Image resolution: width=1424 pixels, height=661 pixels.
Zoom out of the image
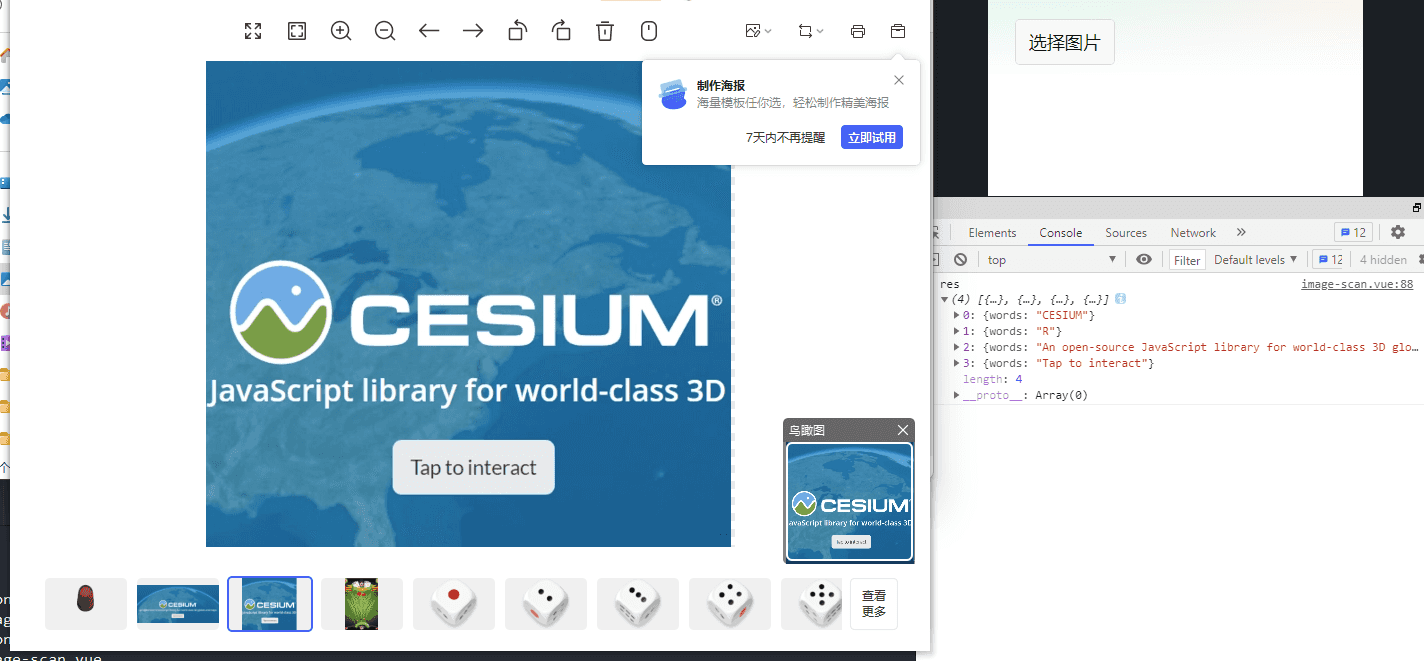pyautogui.click(x=385, y=31)
